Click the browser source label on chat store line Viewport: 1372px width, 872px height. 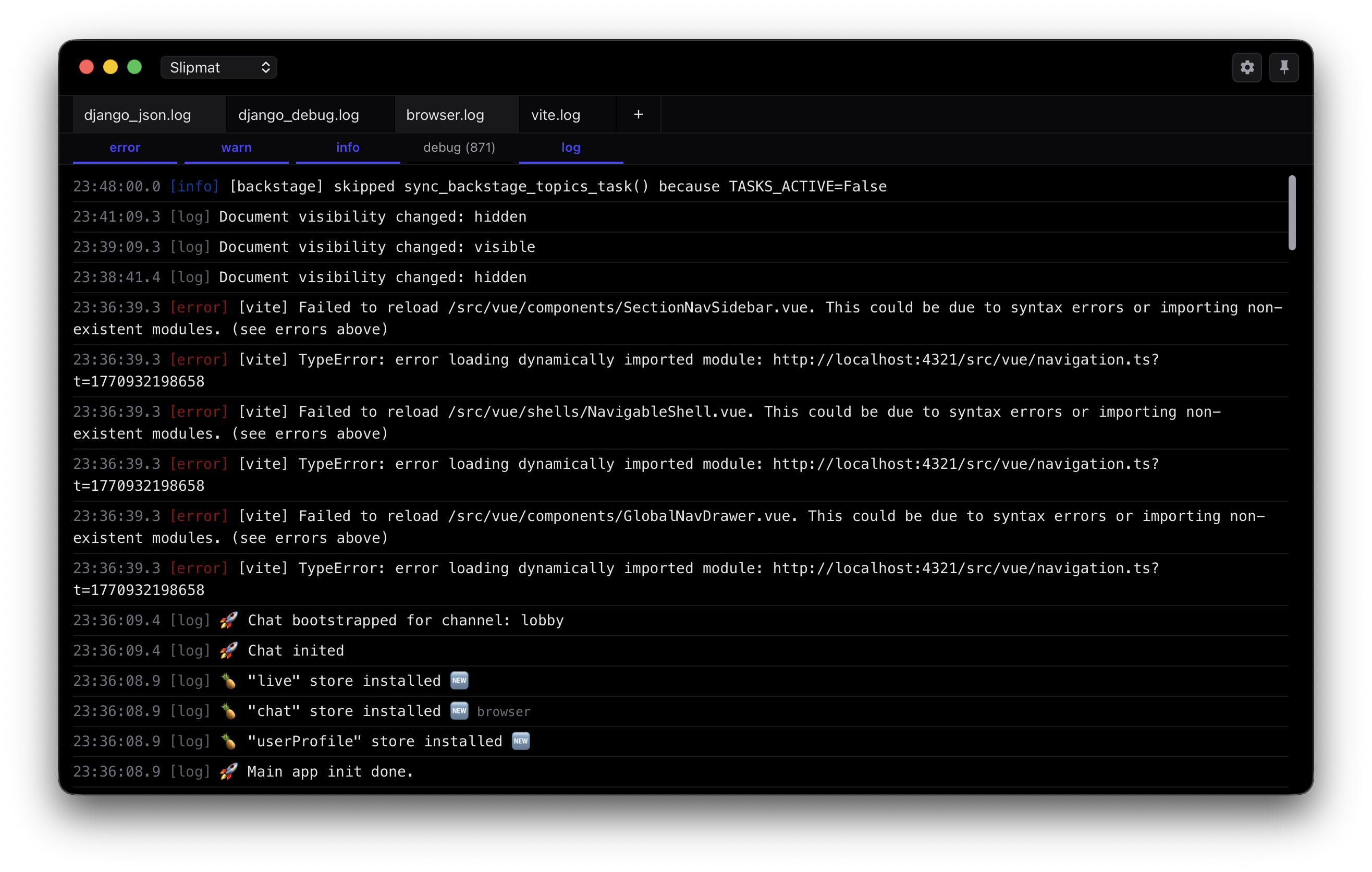pyautogui.click(x=504, y=711)
